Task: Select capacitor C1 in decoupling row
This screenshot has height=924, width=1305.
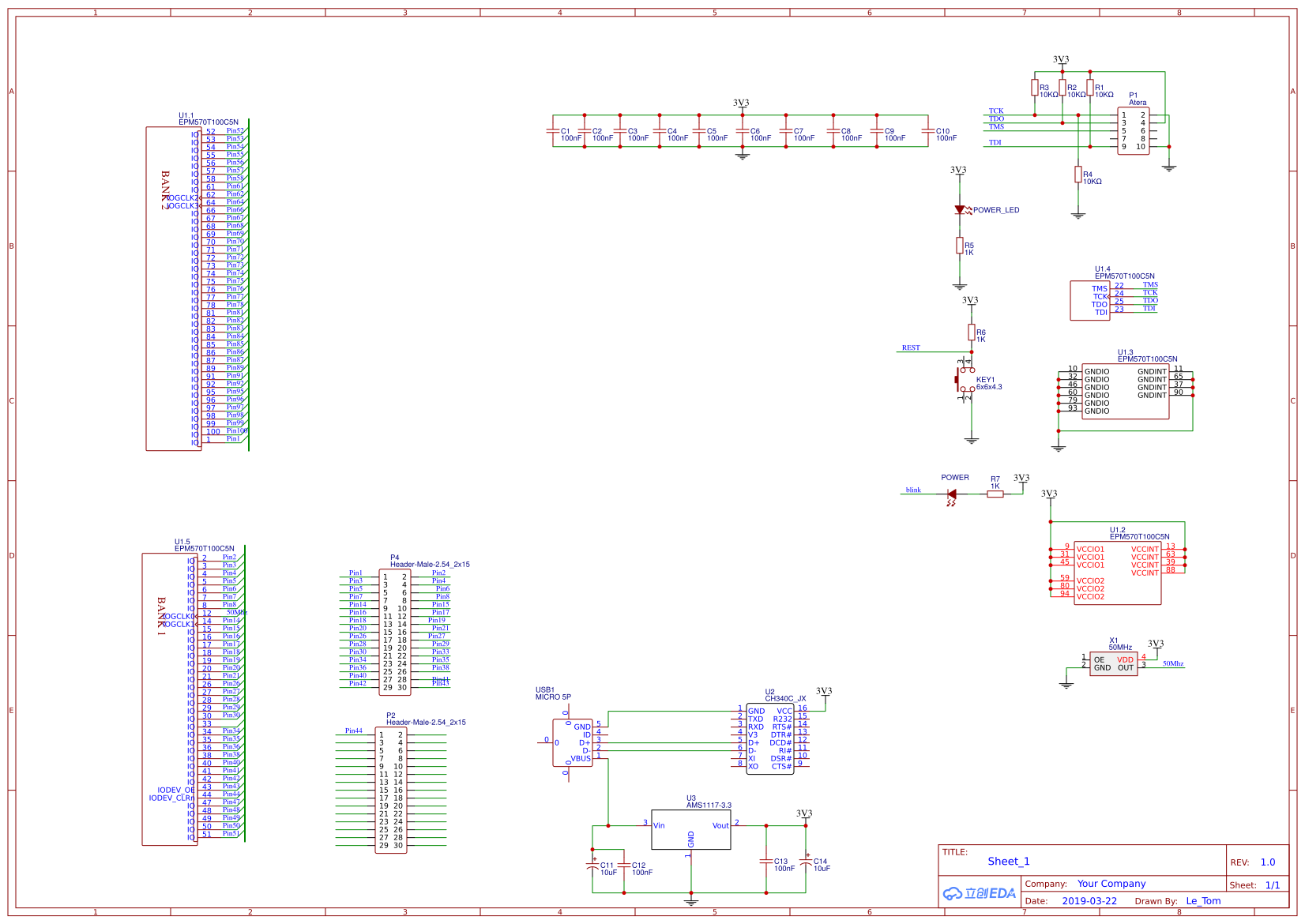Action: (553, 132)
